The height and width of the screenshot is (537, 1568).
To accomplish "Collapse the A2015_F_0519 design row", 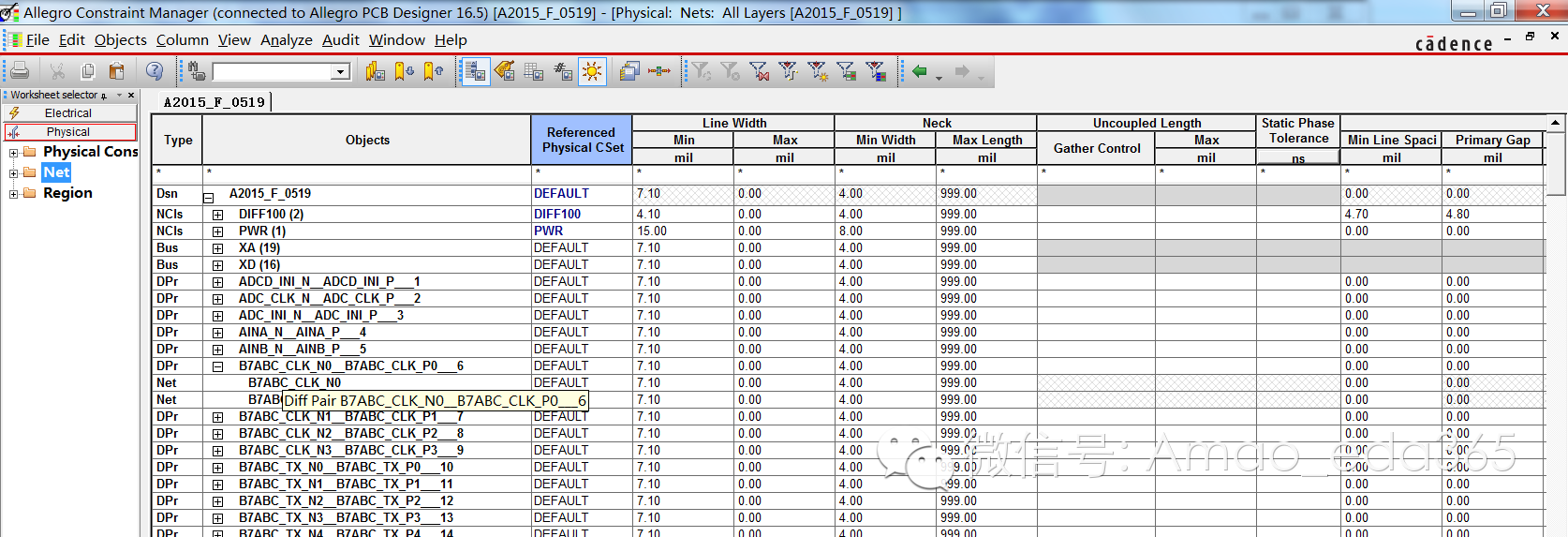I will [209, 197].
